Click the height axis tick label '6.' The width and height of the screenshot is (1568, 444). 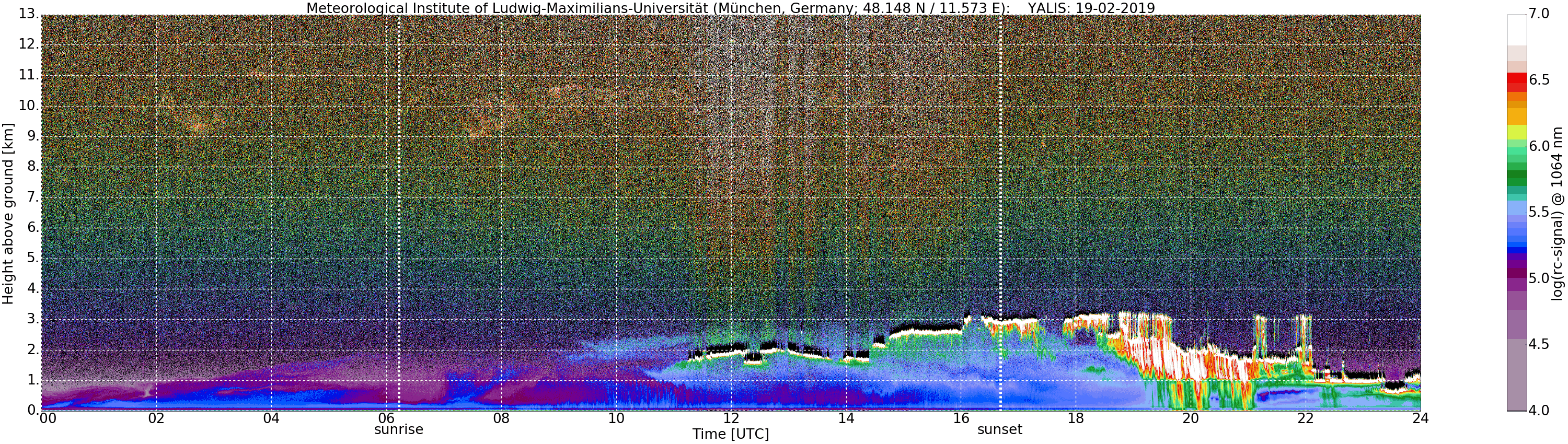coord(33,227)
